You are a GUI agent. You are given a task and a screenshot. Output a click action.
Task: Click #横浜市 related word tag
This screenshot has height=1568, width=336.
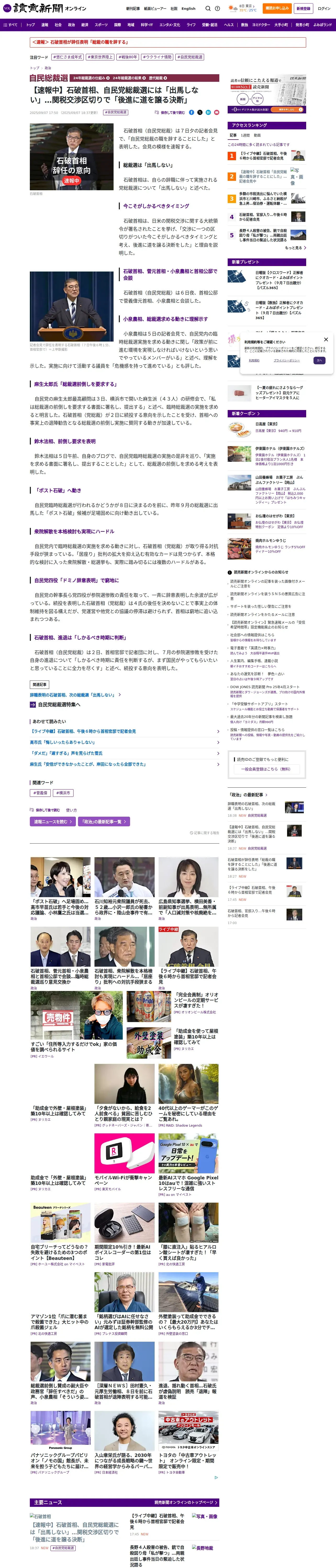pyautogui.click(x=63, y=793)
